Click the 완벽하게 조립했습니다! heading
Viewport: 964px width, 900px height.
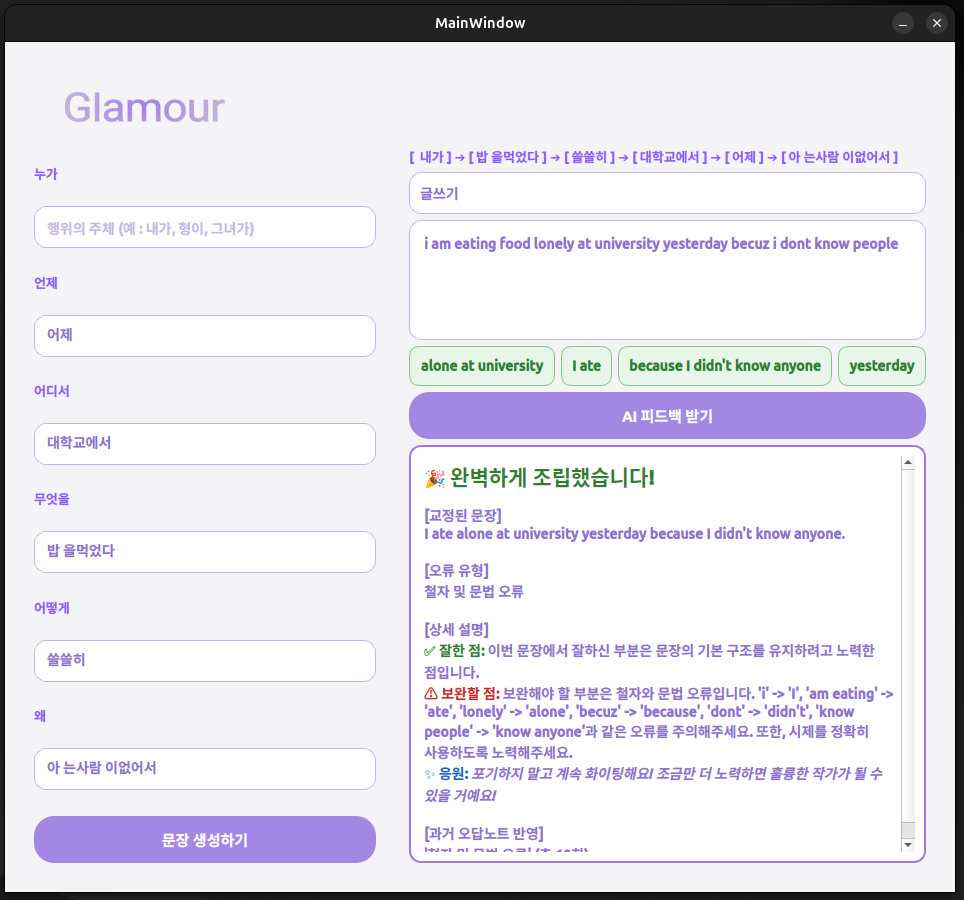552,477
